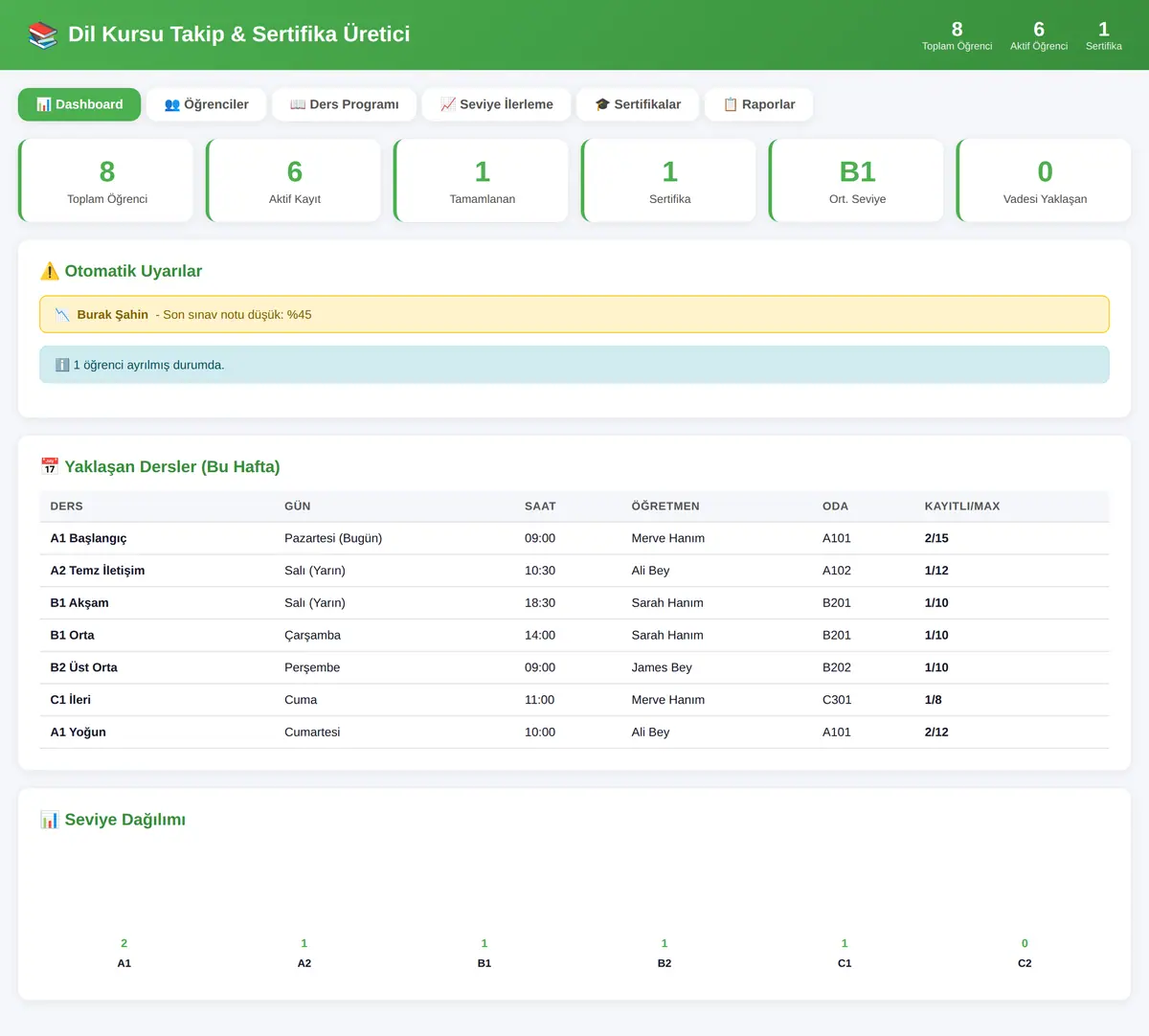Click 'B1 Orta' lesson name
Screen dimensions: 1149x1036
pyautogui.click(x=72, y=635)
